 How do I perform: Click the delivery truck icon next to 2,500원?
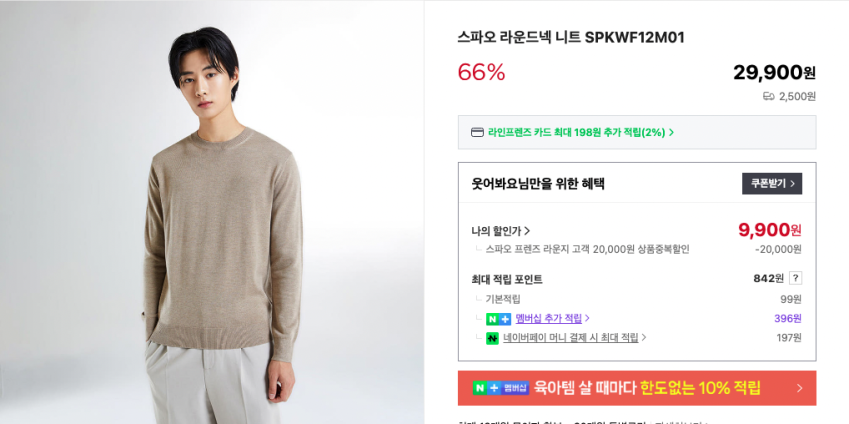[x=768, y=96]
